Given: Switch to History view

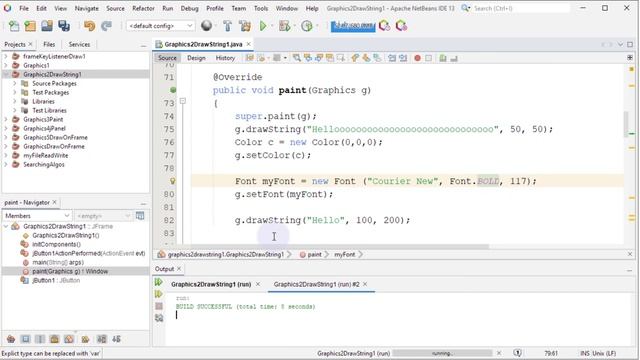Looking at the screenshot, I should (225, 58).
